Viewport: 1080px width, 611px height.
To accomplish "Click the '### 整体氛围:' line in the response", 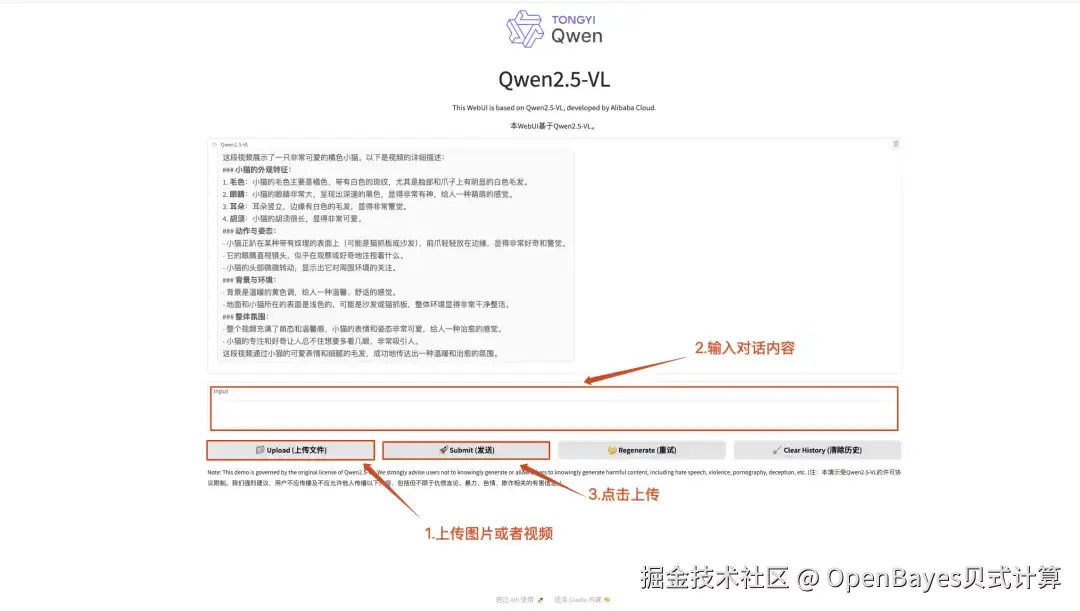I will tap(245, 317).
